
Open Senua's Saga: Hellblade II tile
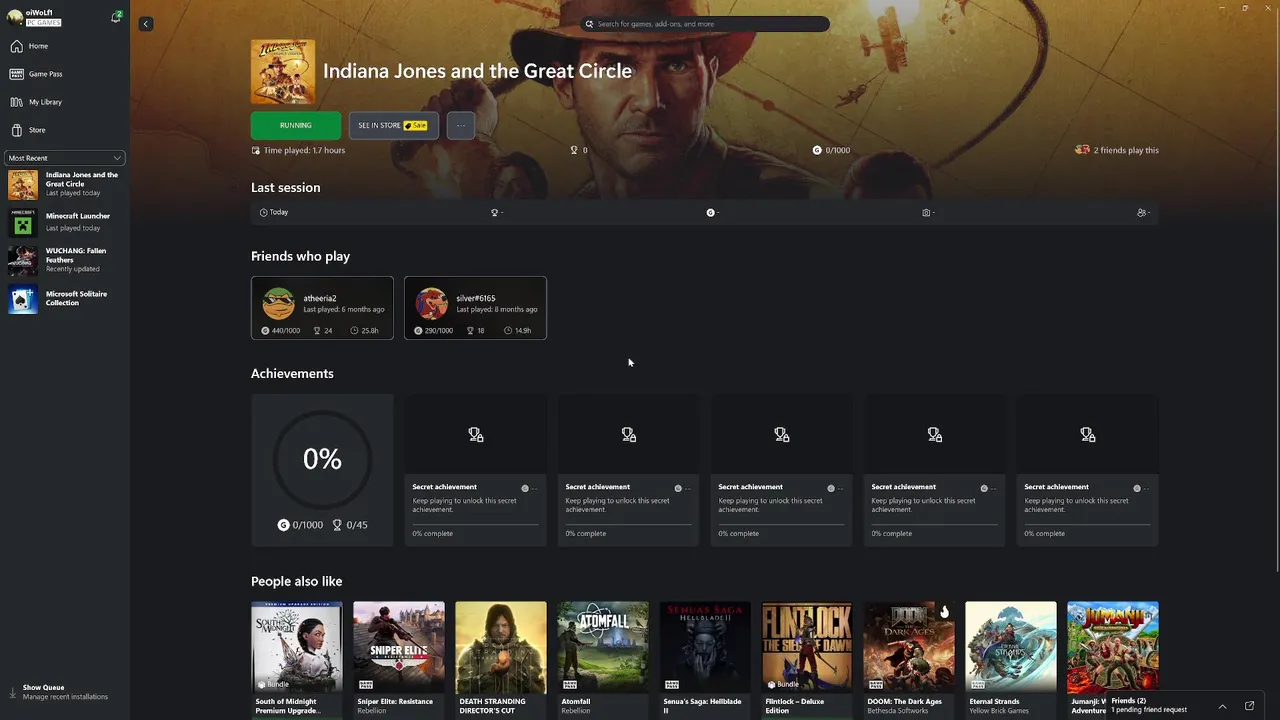click(x=705, y=658)
